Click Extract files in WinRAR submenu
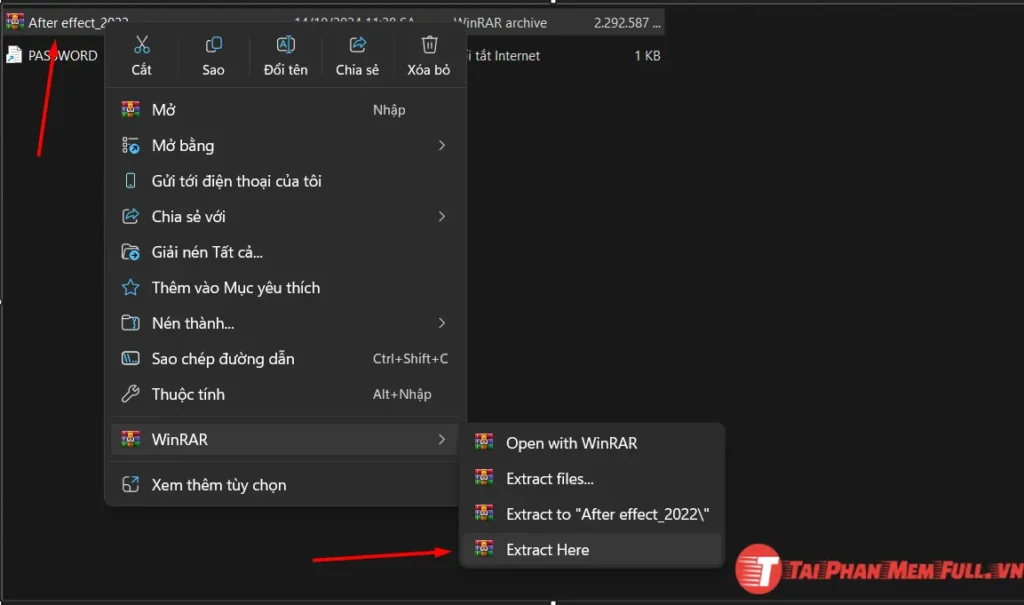The width and height of the screenshot is (1024, 605). pyautogui.click(x=550, y=477)
